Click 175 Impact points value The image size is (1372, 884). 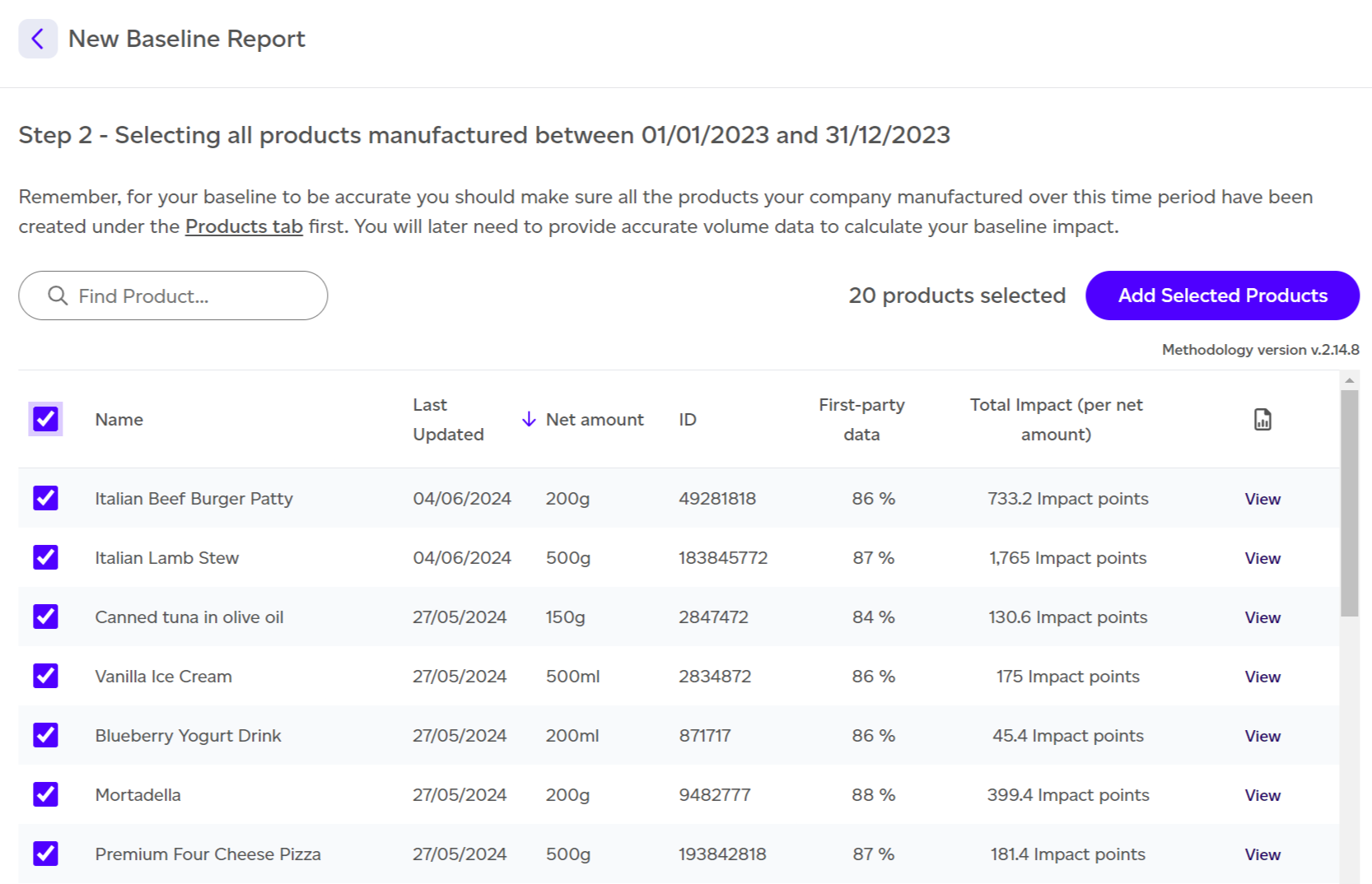coord(1067,677)
